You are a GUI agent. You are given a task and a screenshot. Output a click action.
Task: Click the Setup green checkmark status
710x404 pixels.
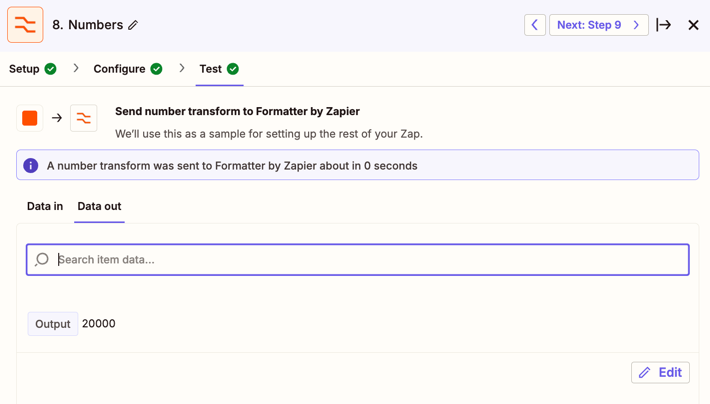[x=51, y=69]
